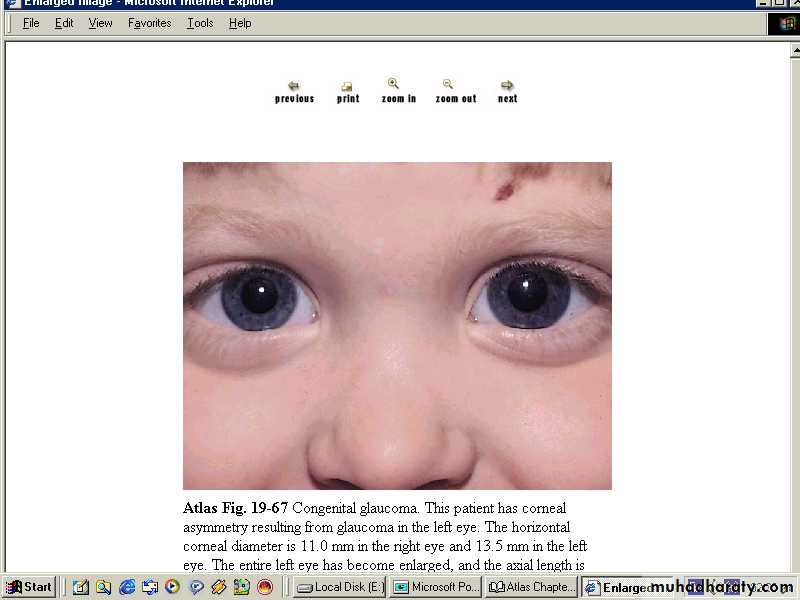Click the zoom out magnifier icon
800x600 pixels.
(x=448, y=84)
